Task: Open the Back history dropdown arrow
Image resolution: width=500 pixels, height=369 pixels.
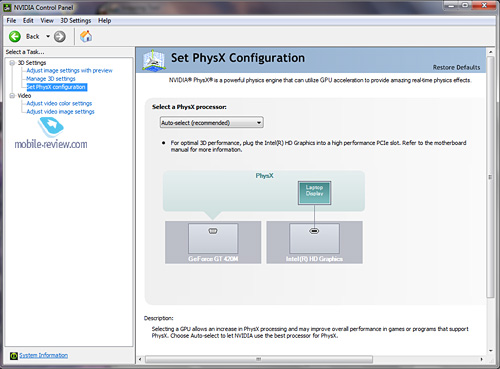Action: coord(48,36)
